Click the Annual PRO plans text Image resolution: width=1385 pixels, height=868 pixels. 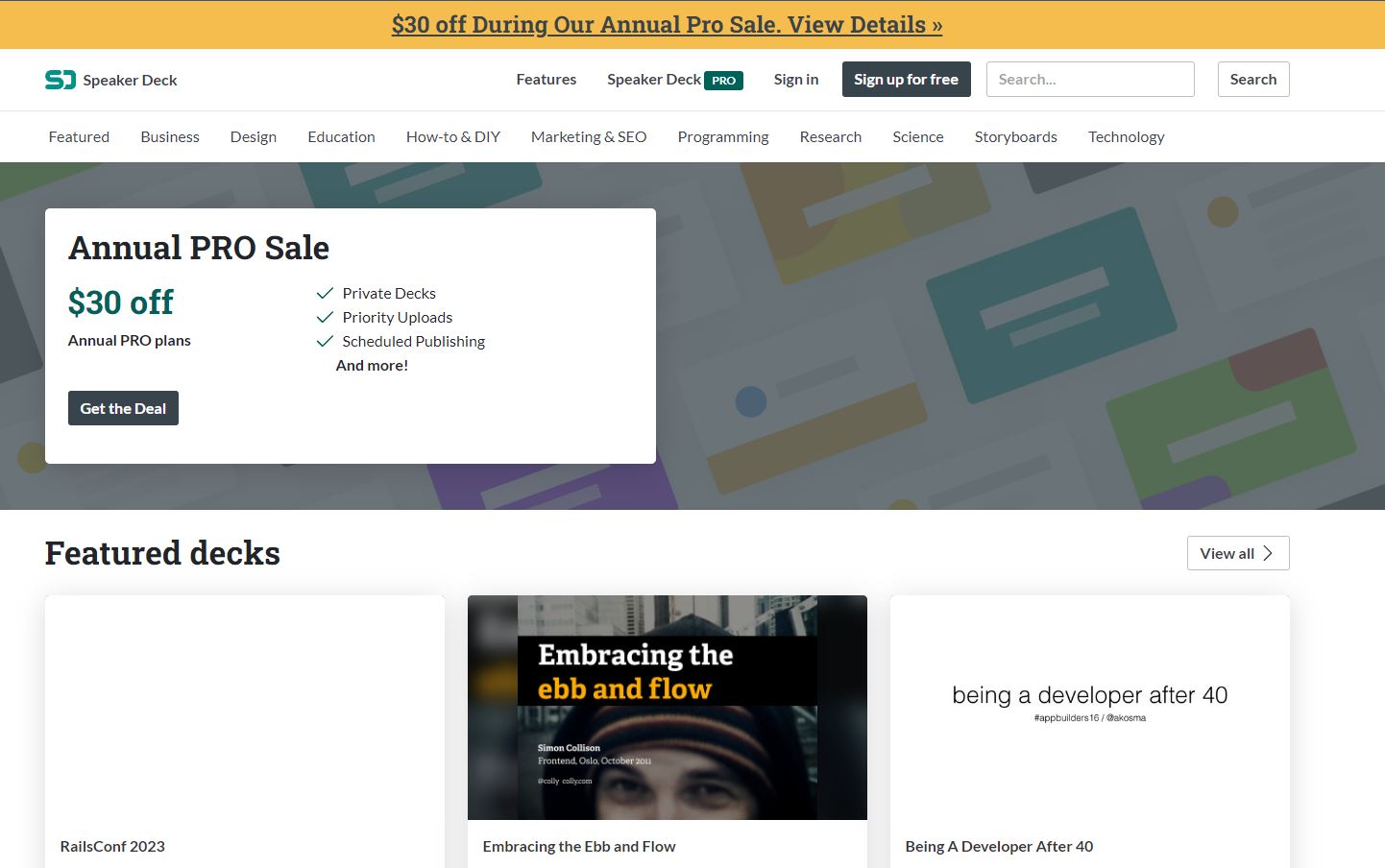point(130,341)
